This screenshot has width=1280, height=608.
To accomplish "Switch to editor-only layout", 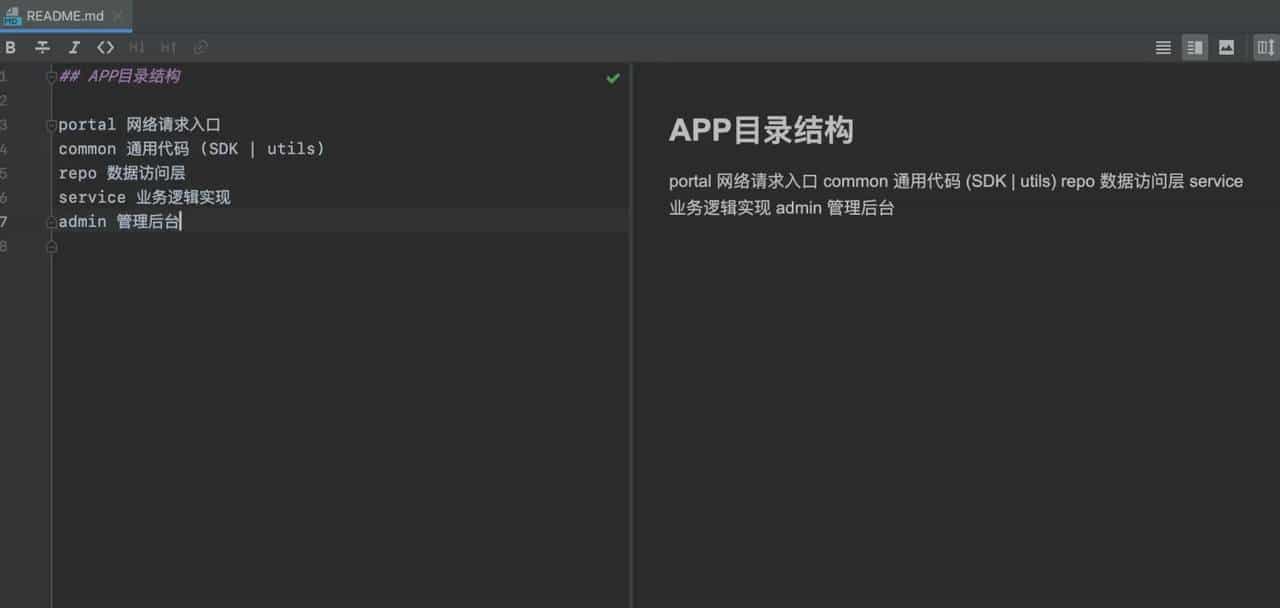I will click(1162, 47).
